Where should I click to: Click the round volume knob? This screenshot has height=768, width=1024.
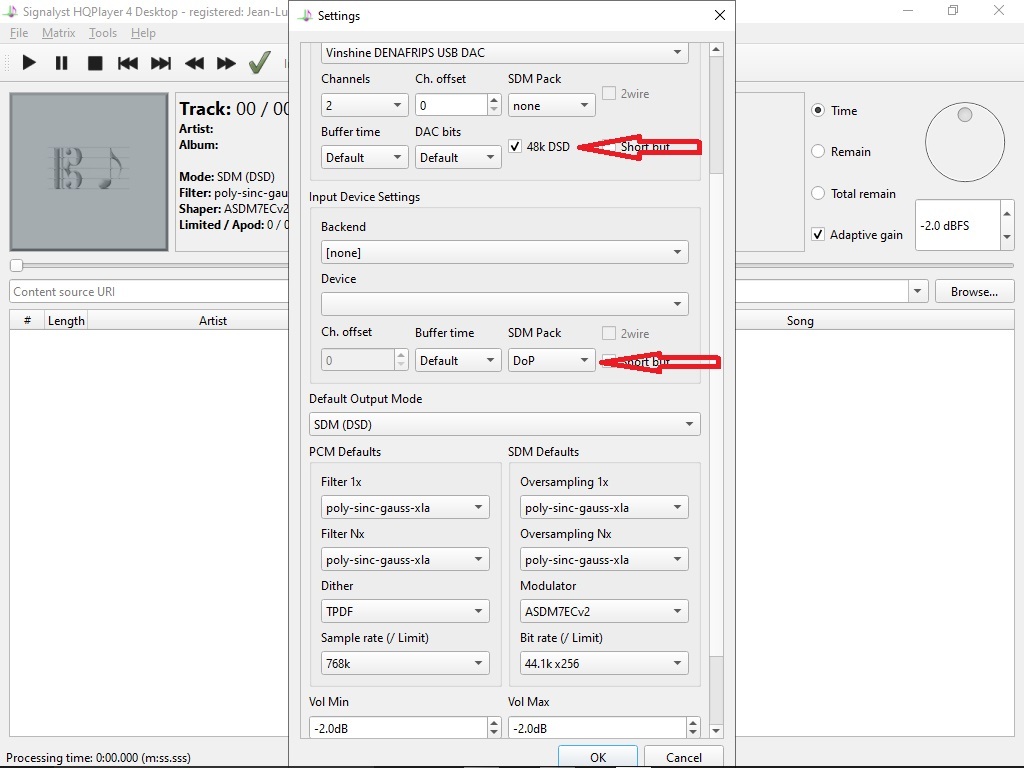click(x=965, y=142)
